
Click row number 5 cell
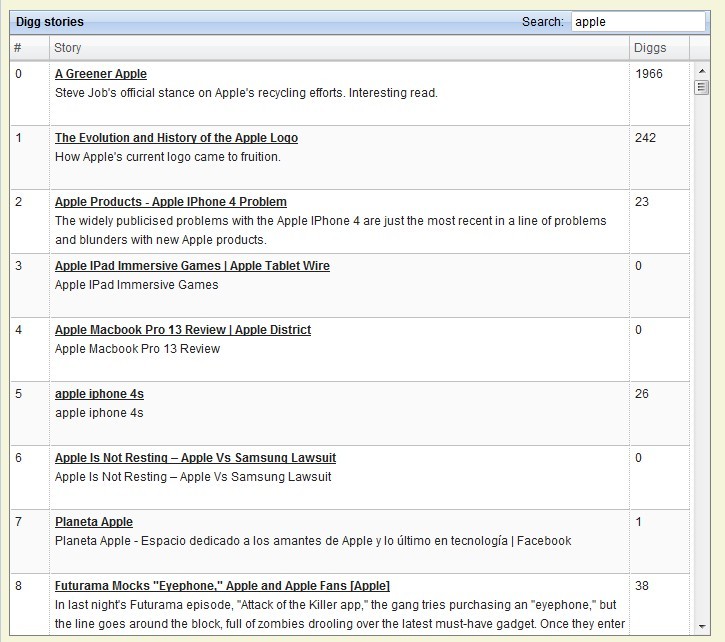(30, 414)
